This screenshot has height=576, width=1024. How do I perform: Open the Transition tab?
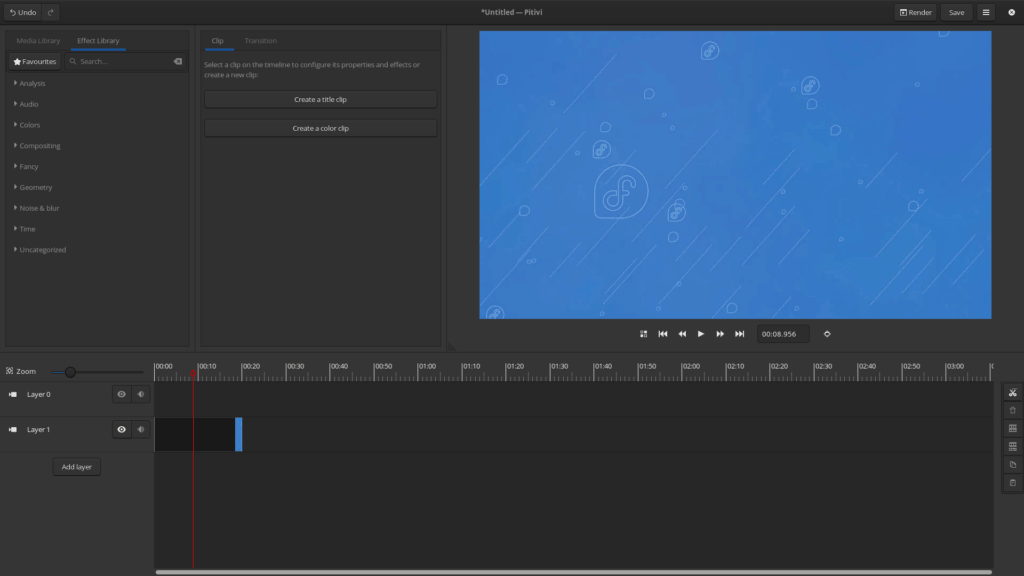[260, 41]
